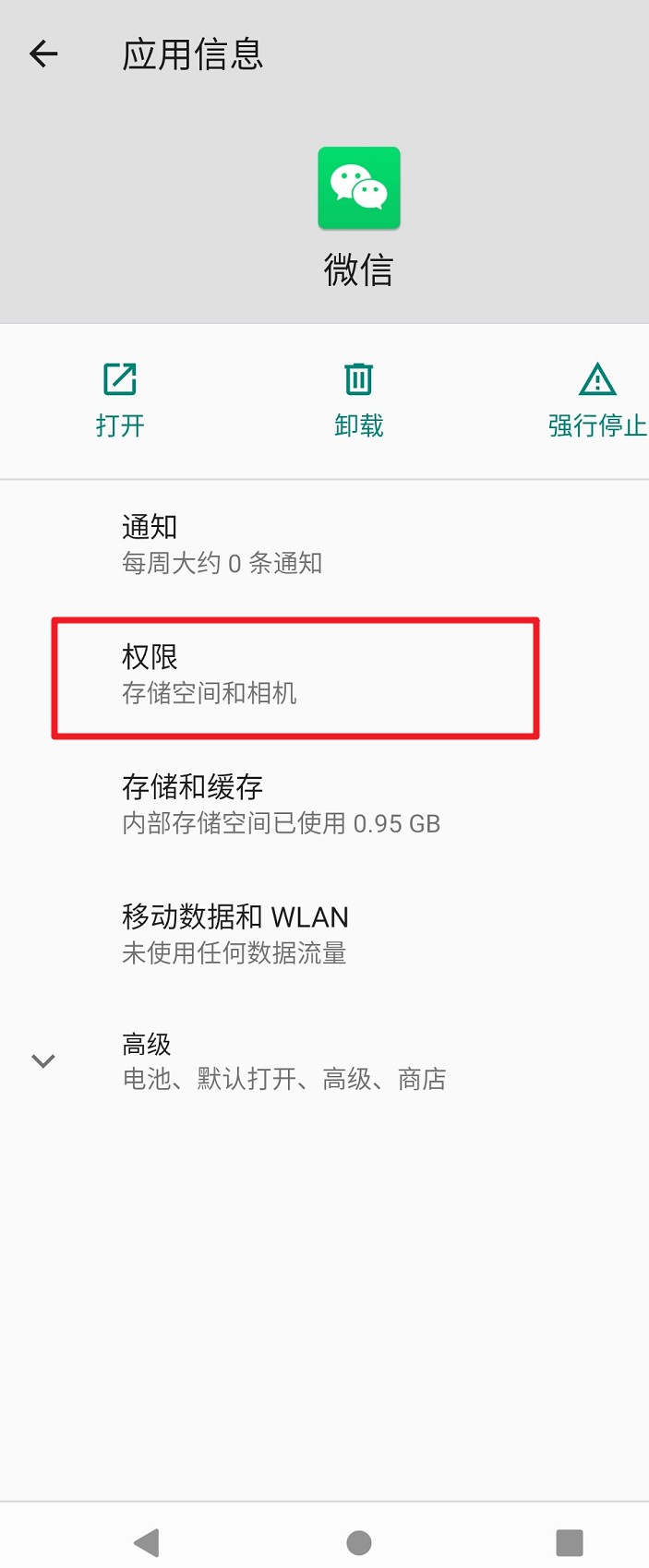Tap the 卸载 trash icon
Screen dimensions: 649x1568
pos(359,379)
